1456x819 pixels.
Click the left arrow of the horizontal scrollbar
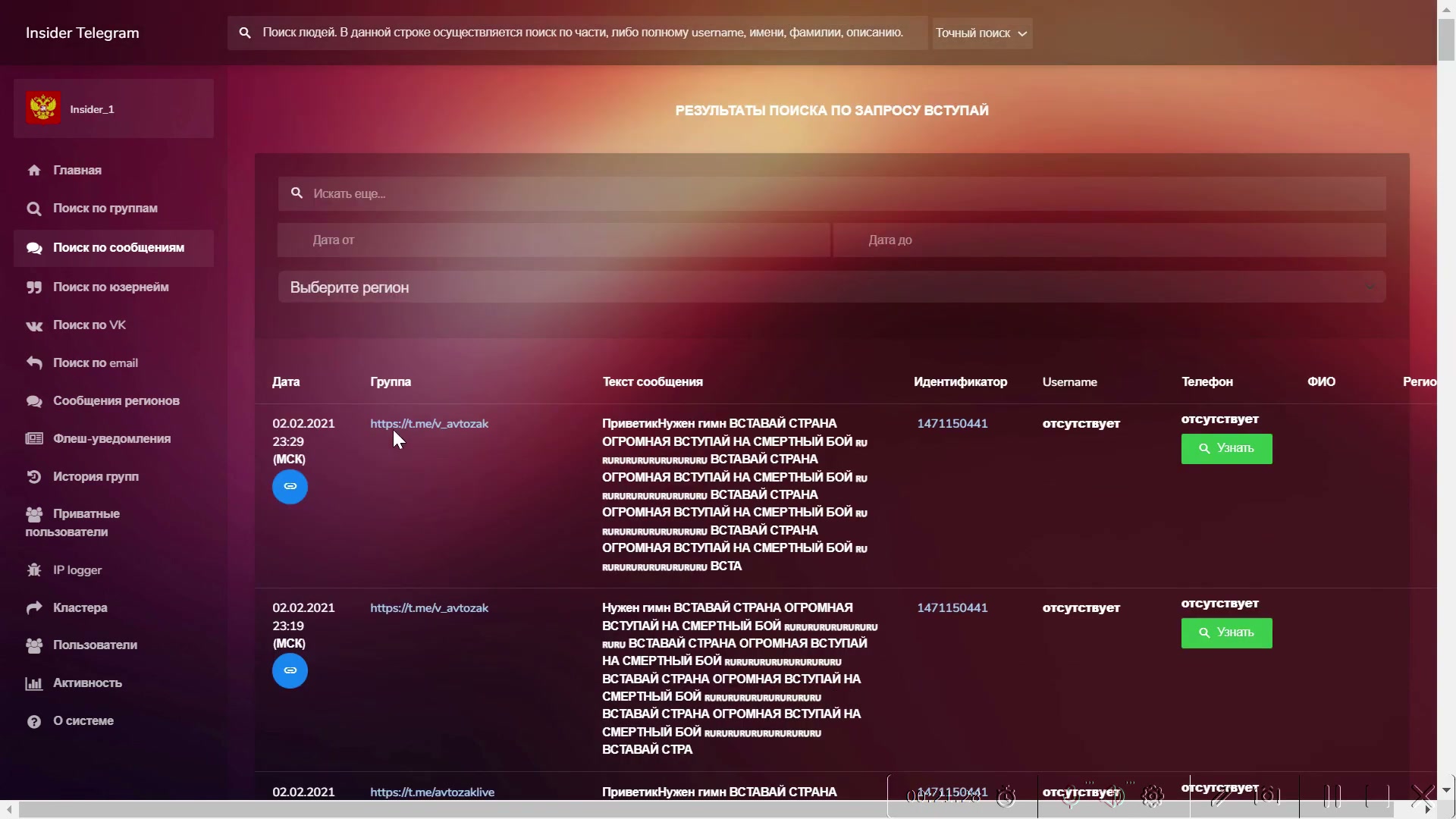[8, 810]
